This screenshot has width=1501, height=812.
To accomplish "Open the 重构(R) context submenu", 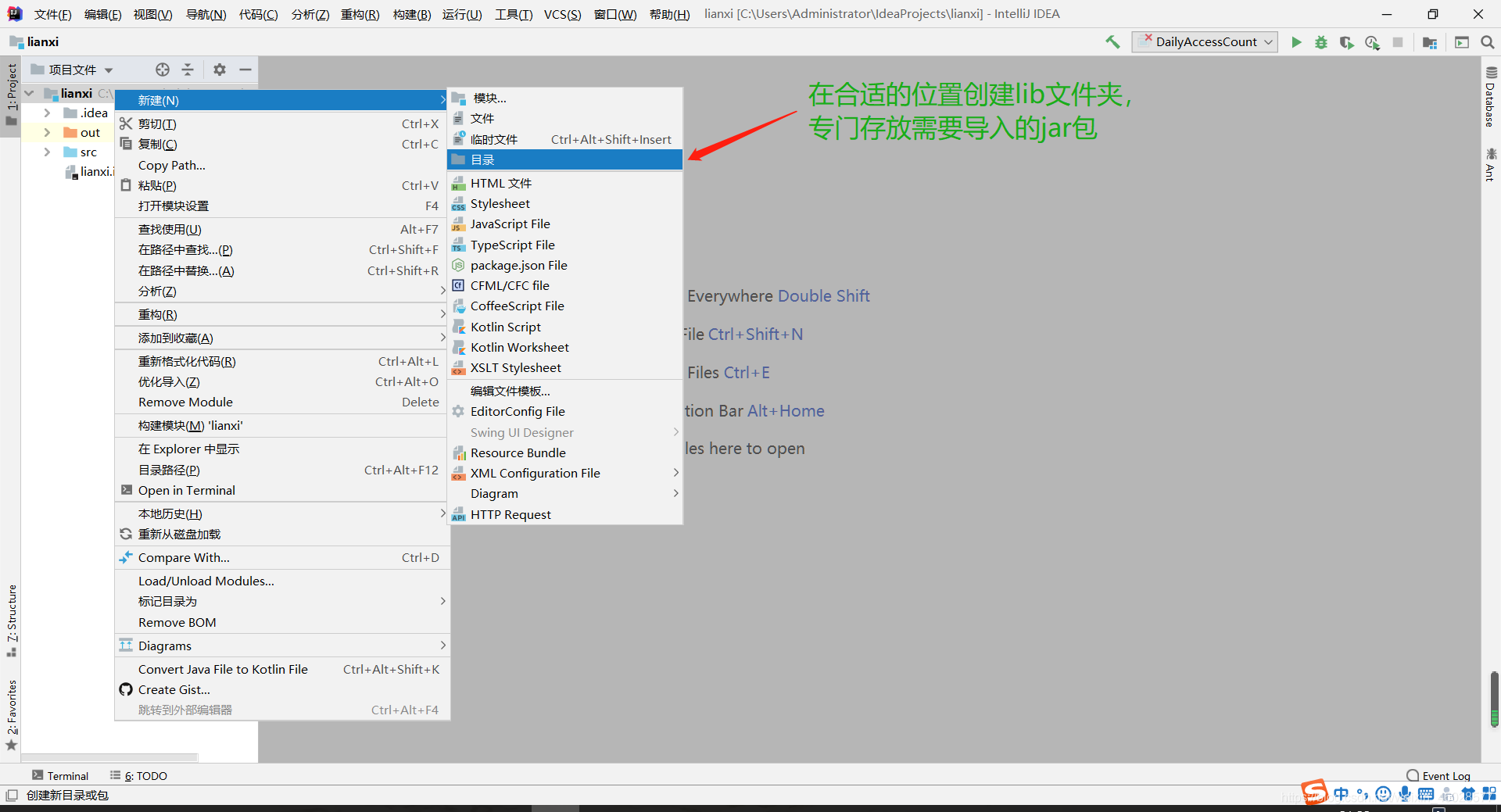I will [x=282, y=315].
